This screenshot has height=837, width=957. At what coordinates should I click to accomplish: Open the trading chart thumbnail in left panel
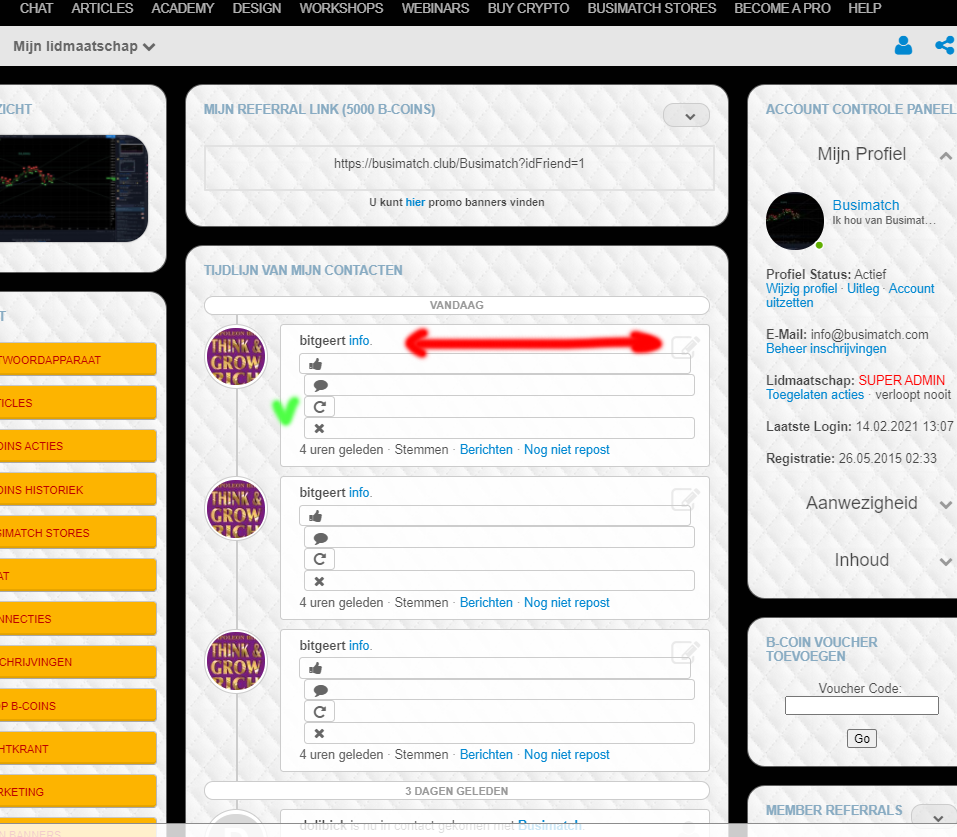coord(73,188)
